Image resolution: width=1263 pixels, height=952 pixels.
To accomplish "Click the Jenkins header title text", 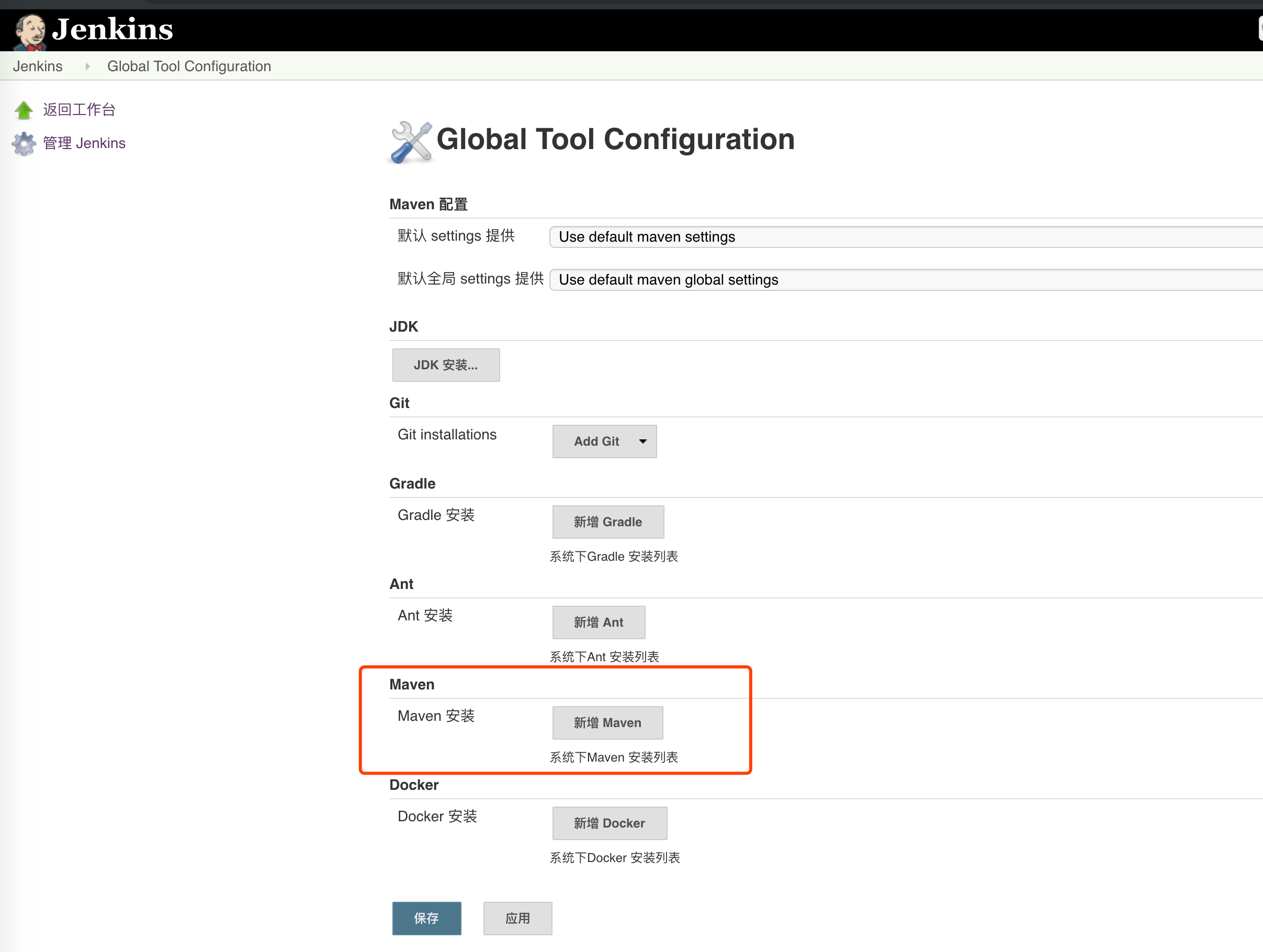I will [x=112, y=29].
